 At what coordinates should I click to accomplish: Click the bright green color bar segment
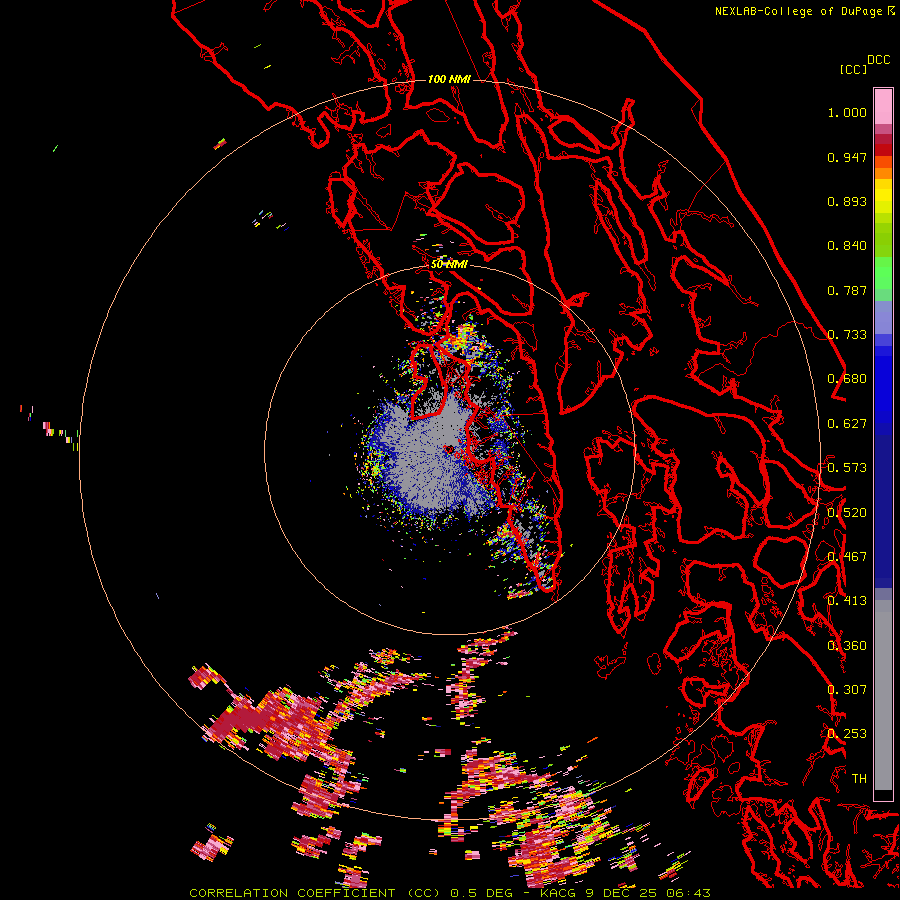(883, 273)
